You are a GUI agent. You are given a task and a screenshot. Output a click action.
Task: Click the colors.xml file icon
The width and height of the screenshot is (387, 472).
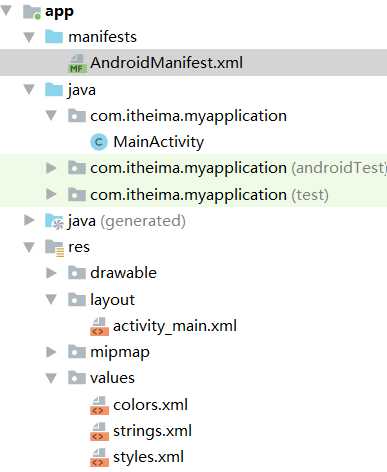pos(99,405)
